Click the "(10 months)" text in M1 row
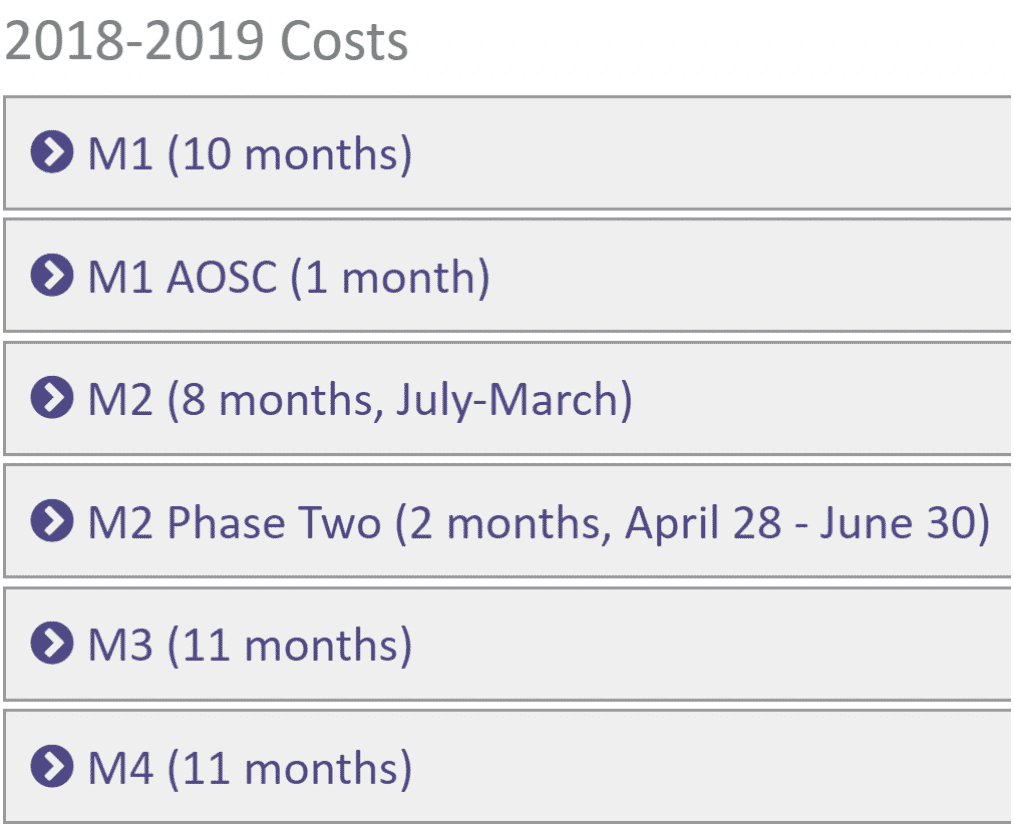 tap(290, 155)
